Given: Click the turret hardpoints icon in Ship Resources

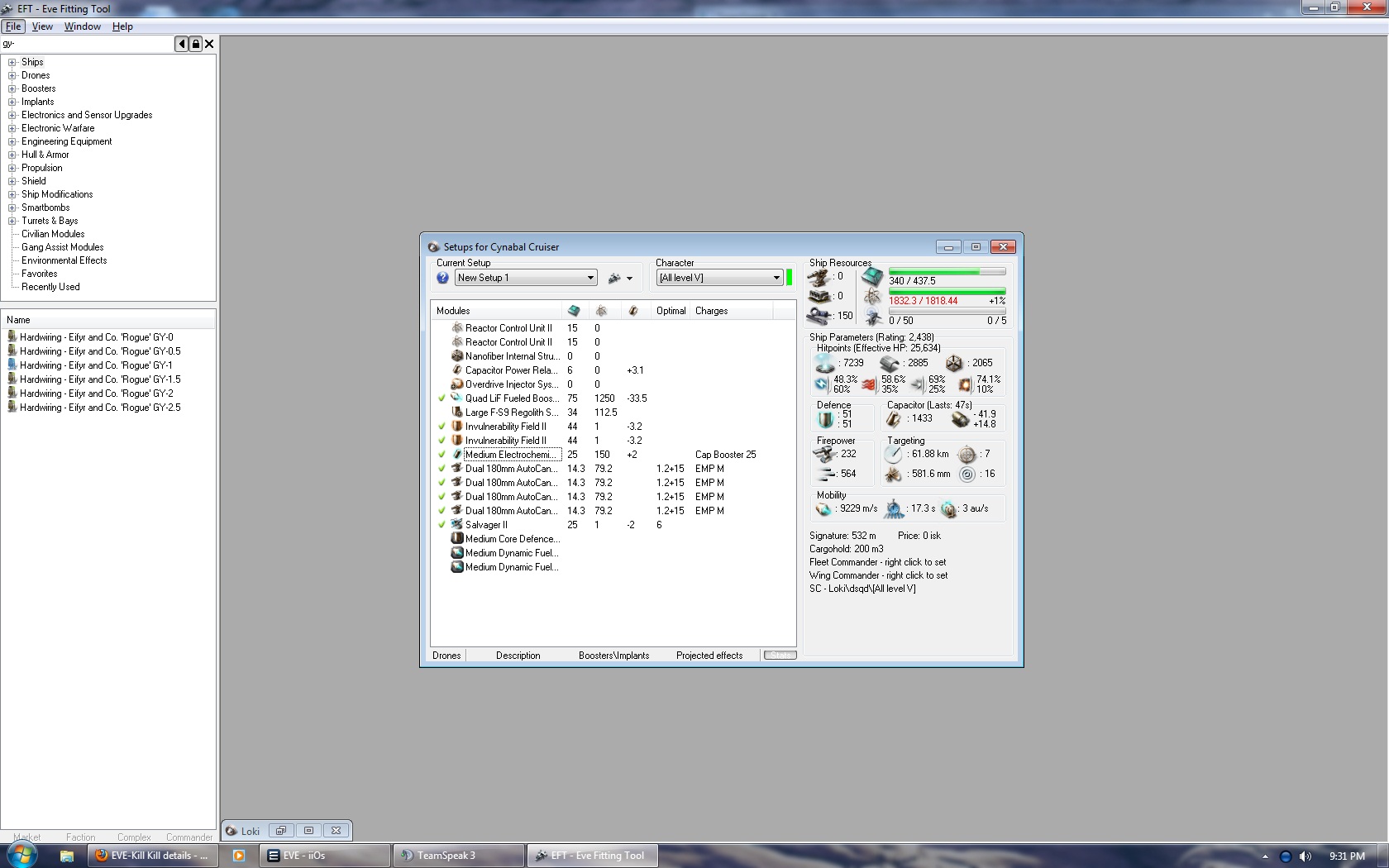Looking at the screenshot, I should [819, 277].
